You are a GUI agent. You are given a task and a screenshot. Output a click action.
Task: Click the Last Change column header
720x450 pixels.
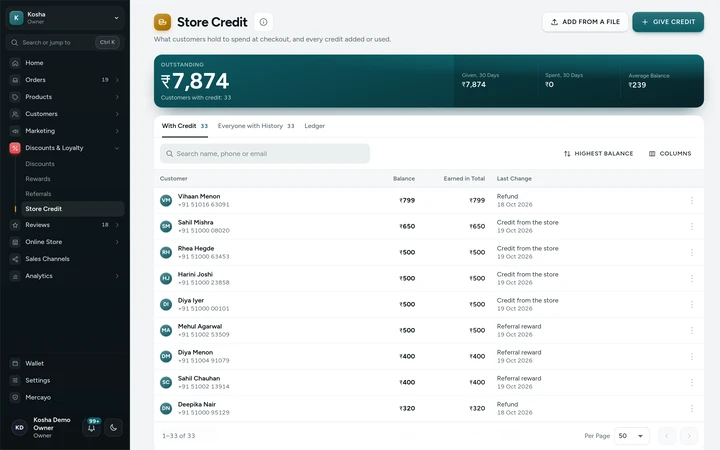pos(514,179)
